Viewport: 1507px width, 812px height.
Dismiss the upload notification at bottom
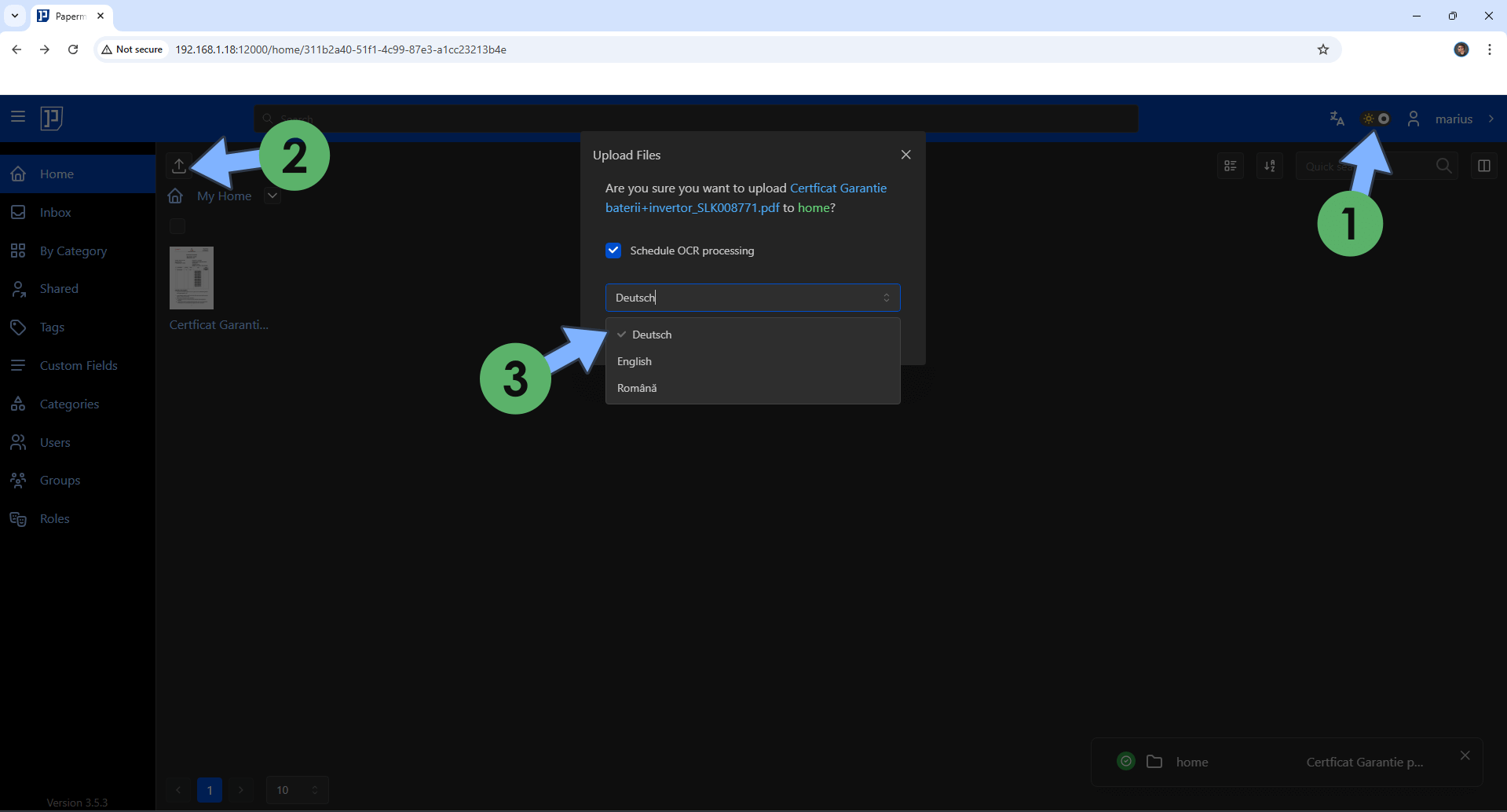point(1465,755)
